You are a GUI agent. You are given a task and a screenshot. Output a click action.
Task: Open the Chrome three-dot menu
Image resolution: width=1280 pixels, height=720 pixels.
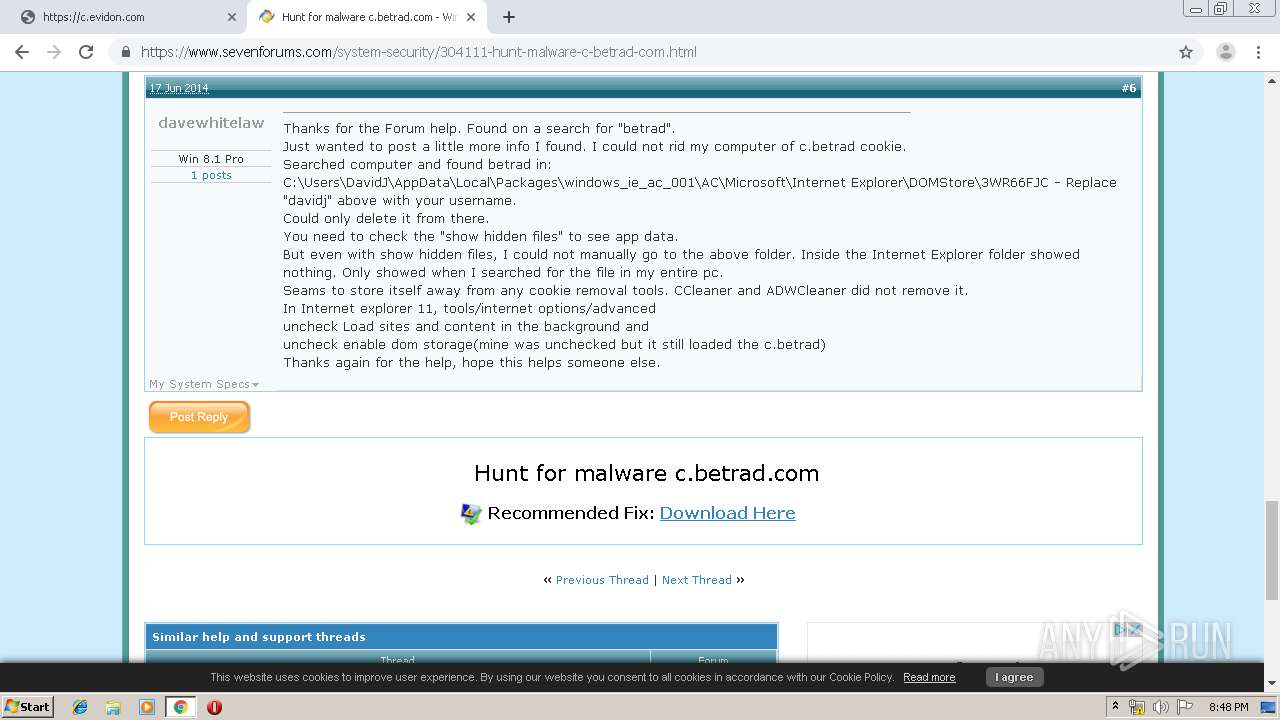[1258, 52]
